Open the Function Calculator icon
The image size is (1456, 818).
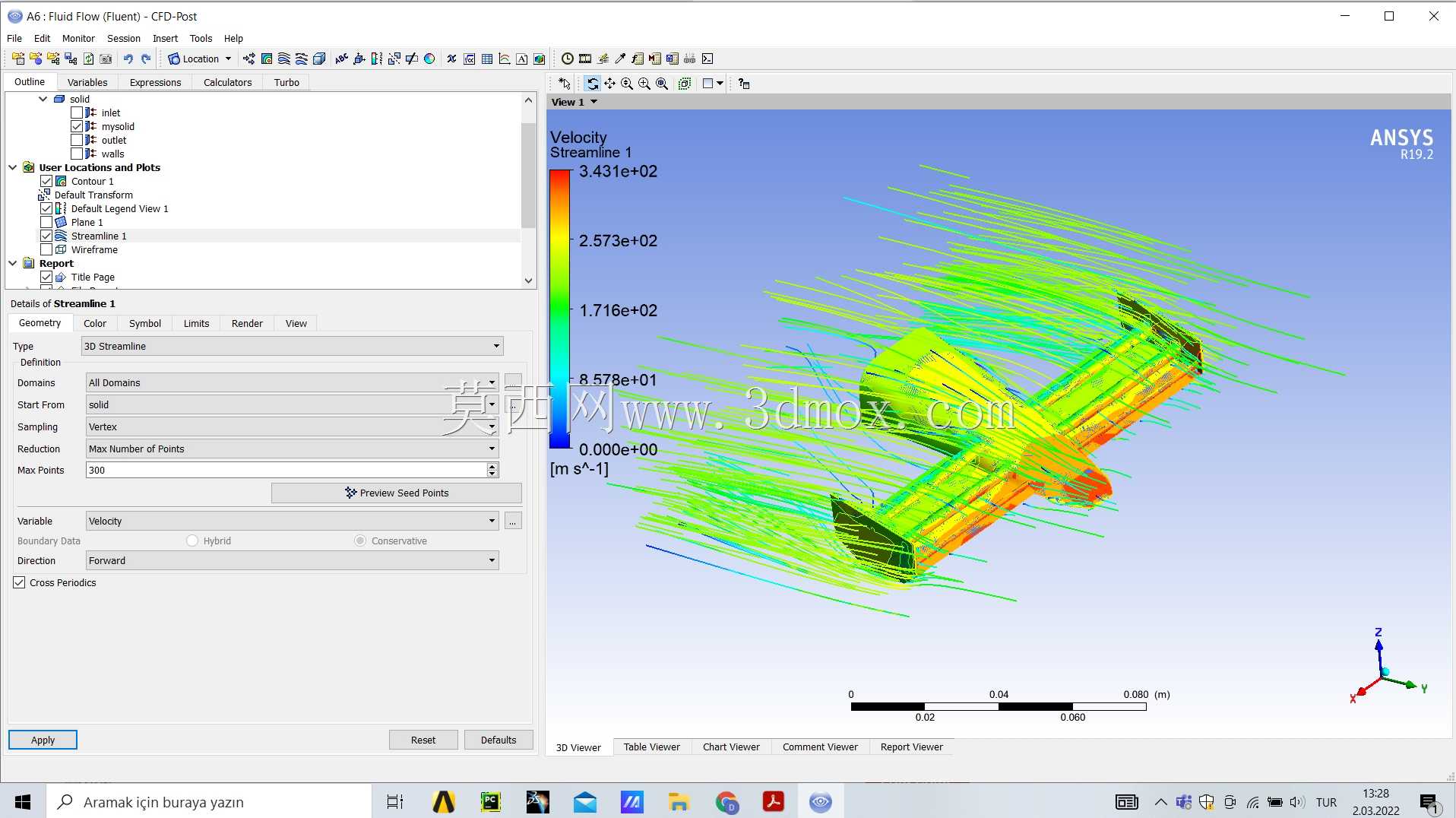pos(638,59)
